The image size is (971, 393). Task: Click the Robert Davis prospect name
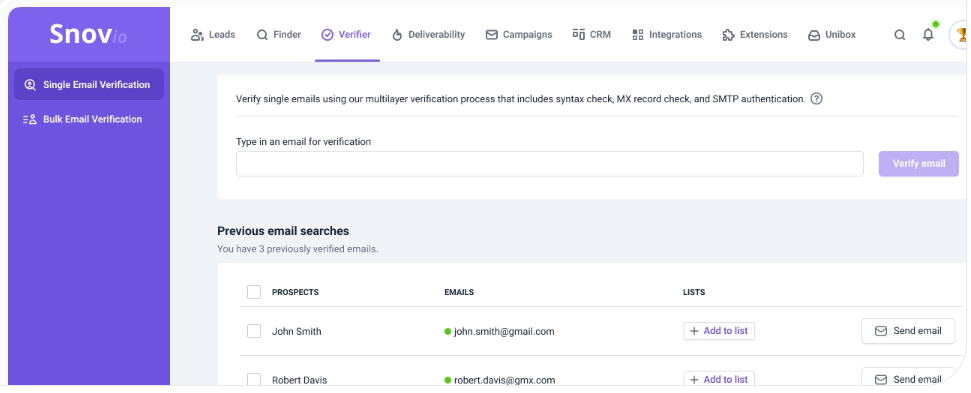[300, 379]
